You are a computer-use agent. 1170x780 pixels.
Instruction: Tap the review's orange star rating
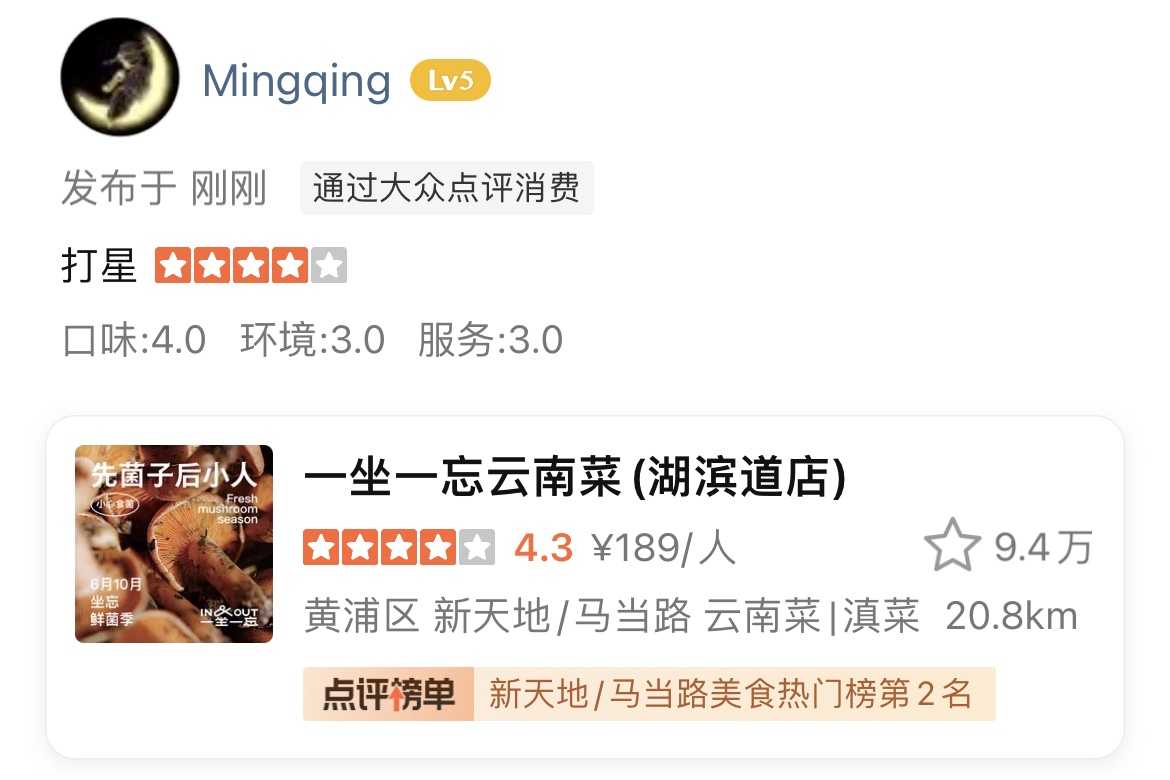pos(251,265)
